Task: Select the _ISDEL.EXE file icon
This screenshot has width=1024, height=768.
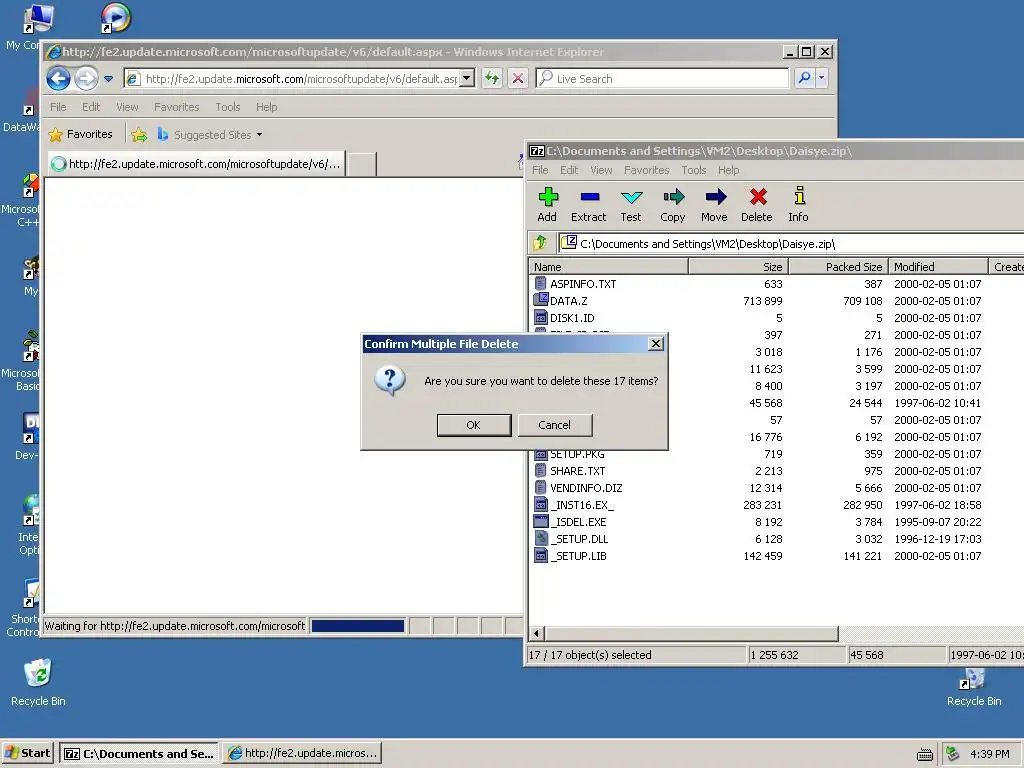Action: click(540, 521)
